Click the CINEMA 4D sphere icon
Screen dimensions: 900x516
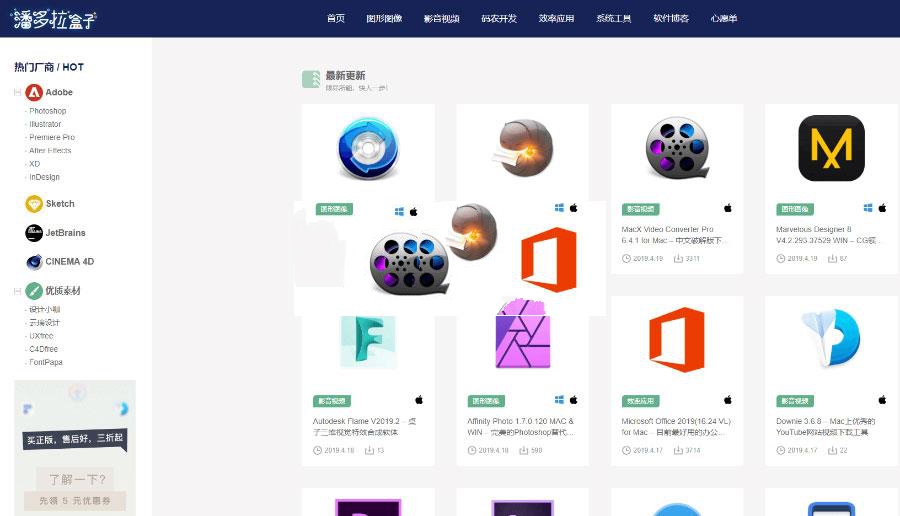(34, 262)
